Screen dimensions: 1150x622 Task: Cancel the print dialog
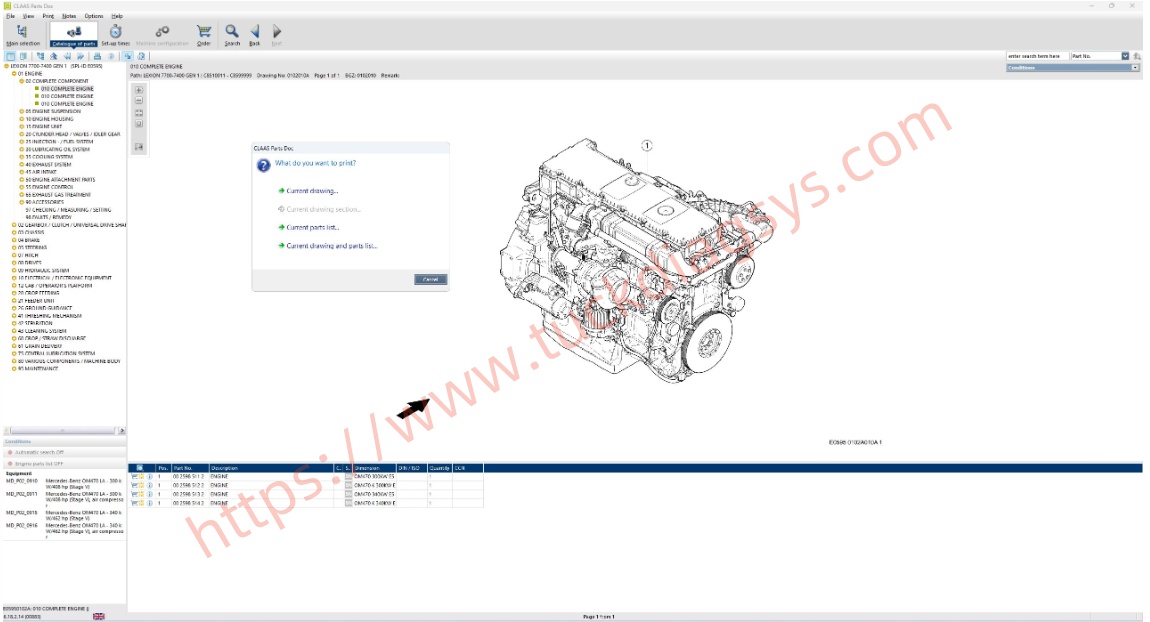point(431,279)
